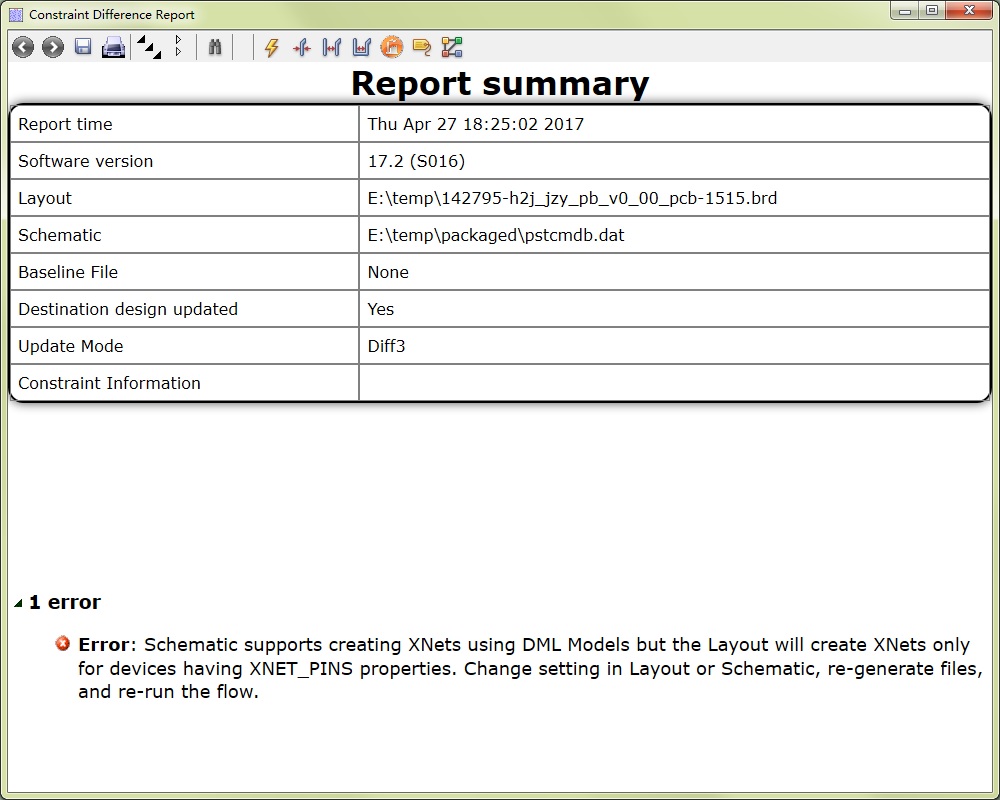Print the report with the printer icon

point(114,47)
